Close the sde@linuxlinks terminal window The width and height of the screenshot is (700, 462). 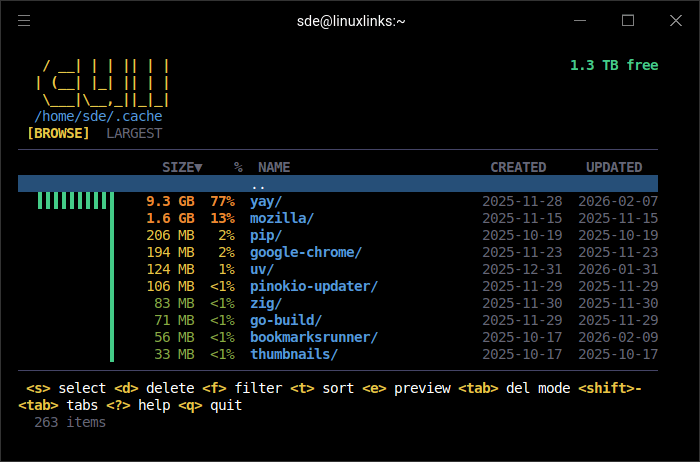click(676, 21)
